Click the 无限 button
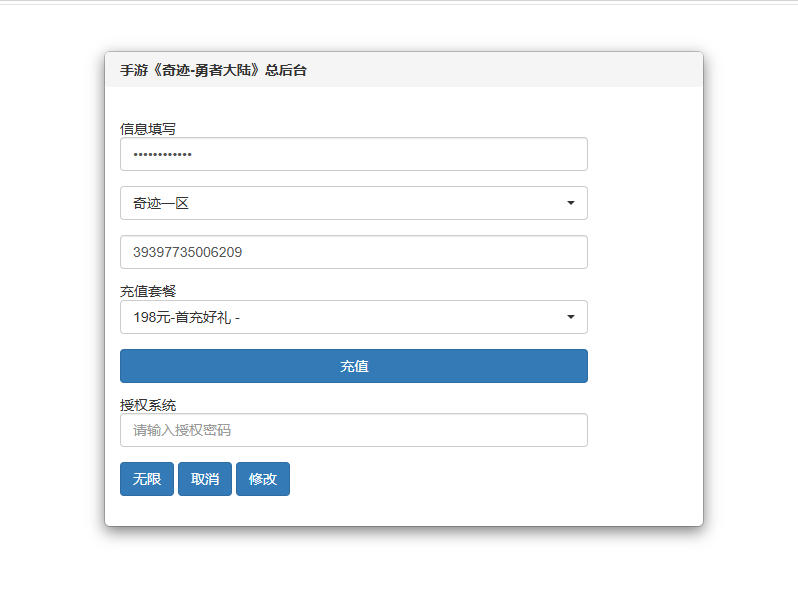Screen dimensions: 798x598 tap(147, 479)
